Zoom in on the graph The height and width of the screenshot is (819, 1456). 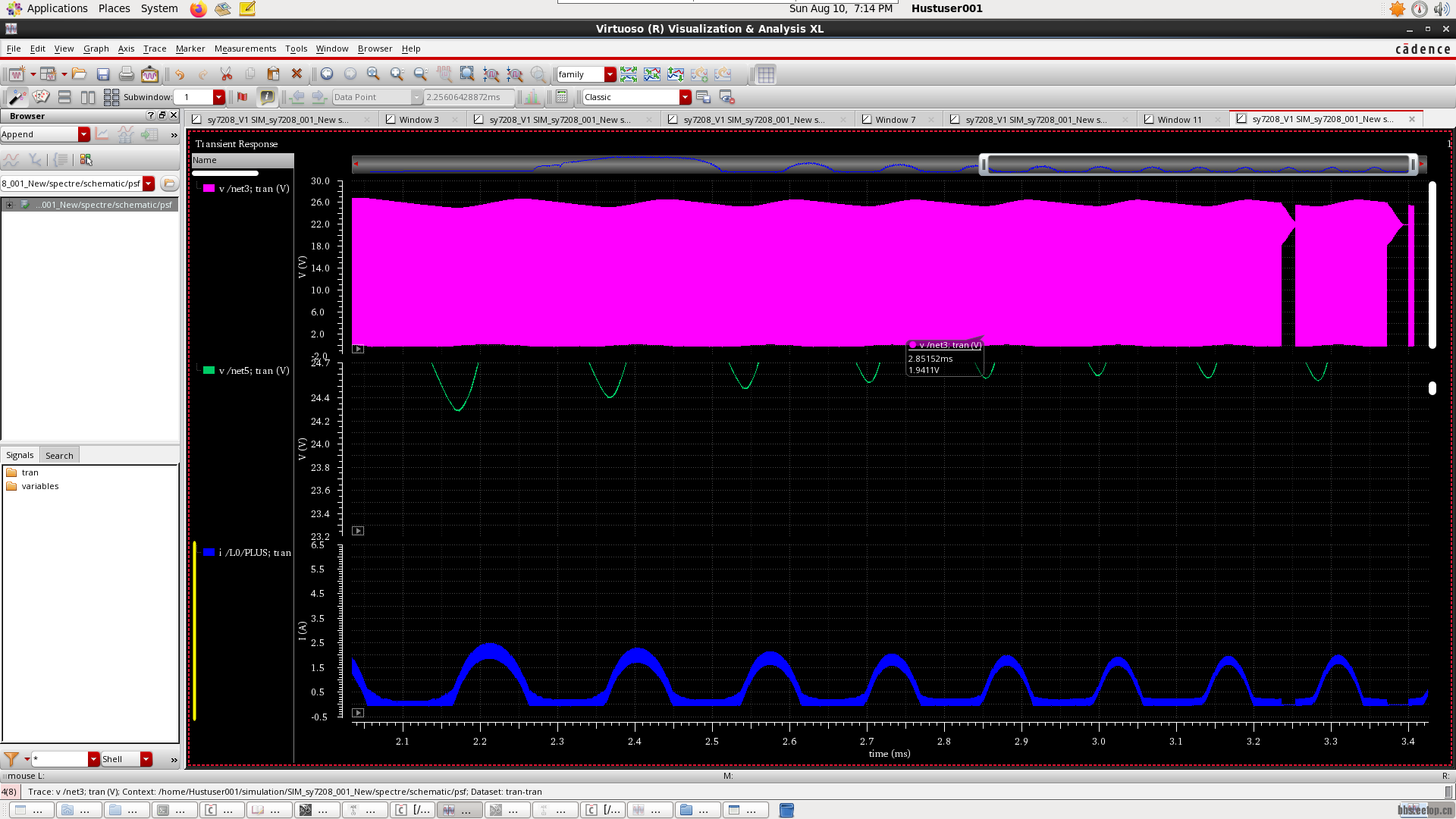click(x=397, y=74)
